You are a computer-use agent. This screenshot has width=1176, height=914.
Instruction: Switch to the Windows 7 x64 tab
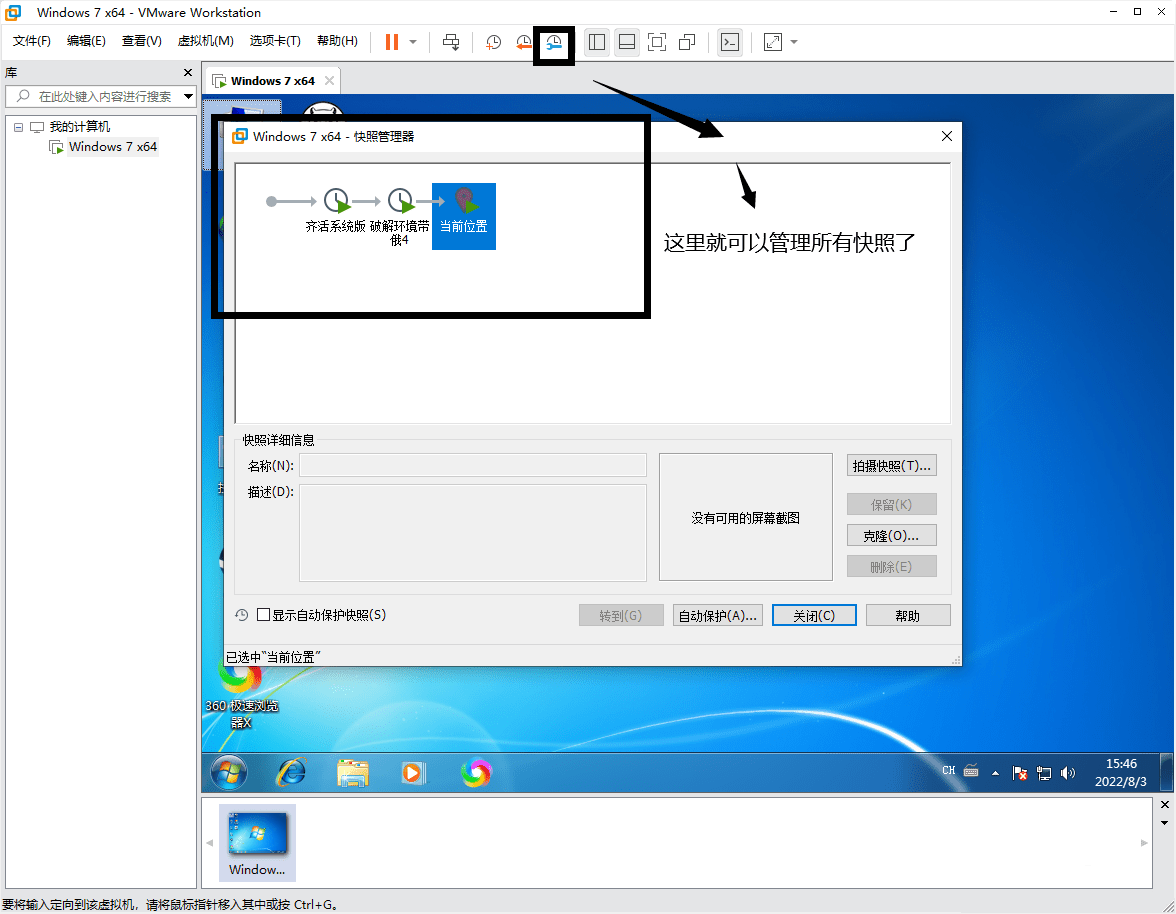(272, 81)
